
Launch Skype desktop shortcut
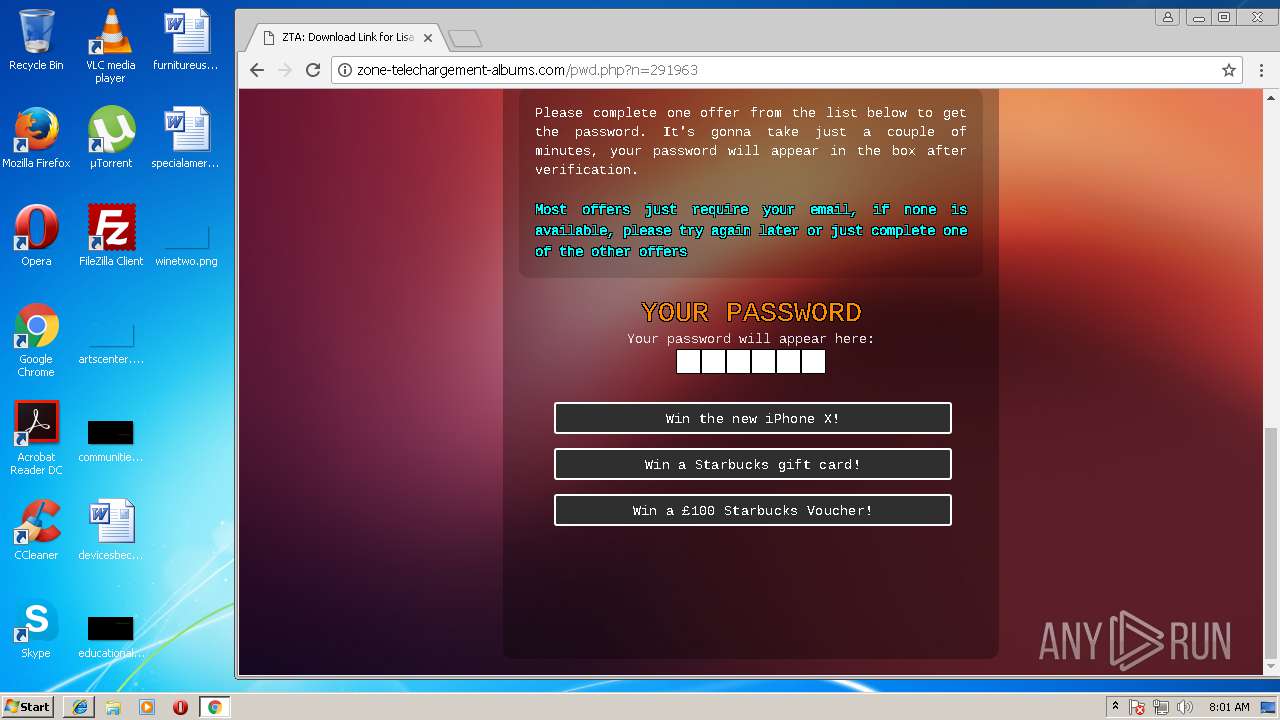[x=36, y=628]
